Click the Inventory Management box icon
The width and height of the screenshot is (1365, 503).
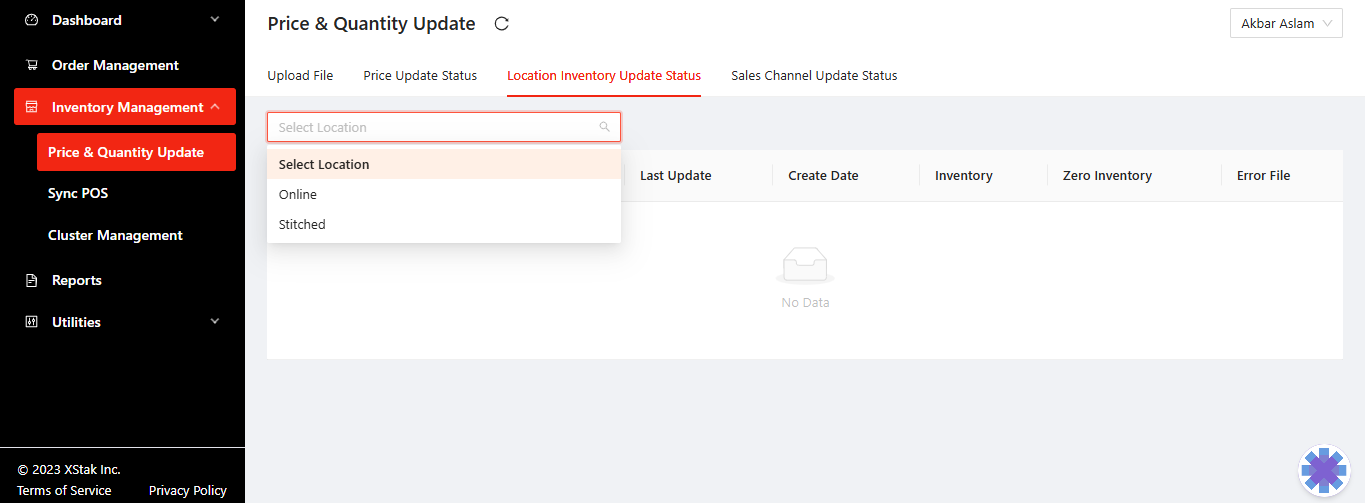pyautogui.click(x=31, y=107)
